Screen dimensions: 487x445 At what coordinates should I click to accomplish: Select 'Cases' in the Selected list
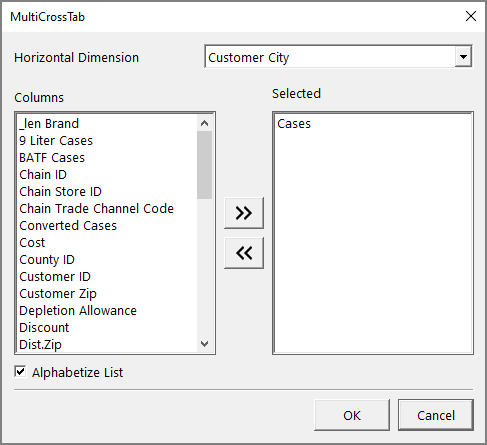click(x=373, y=124)
